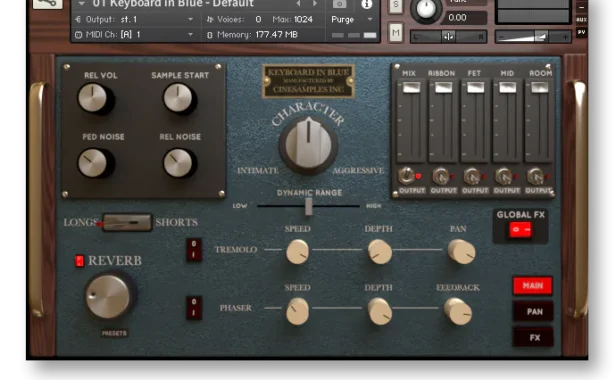Click the PV button in header
Viewport: 616px width, 380px height.
tap(581, 32)
